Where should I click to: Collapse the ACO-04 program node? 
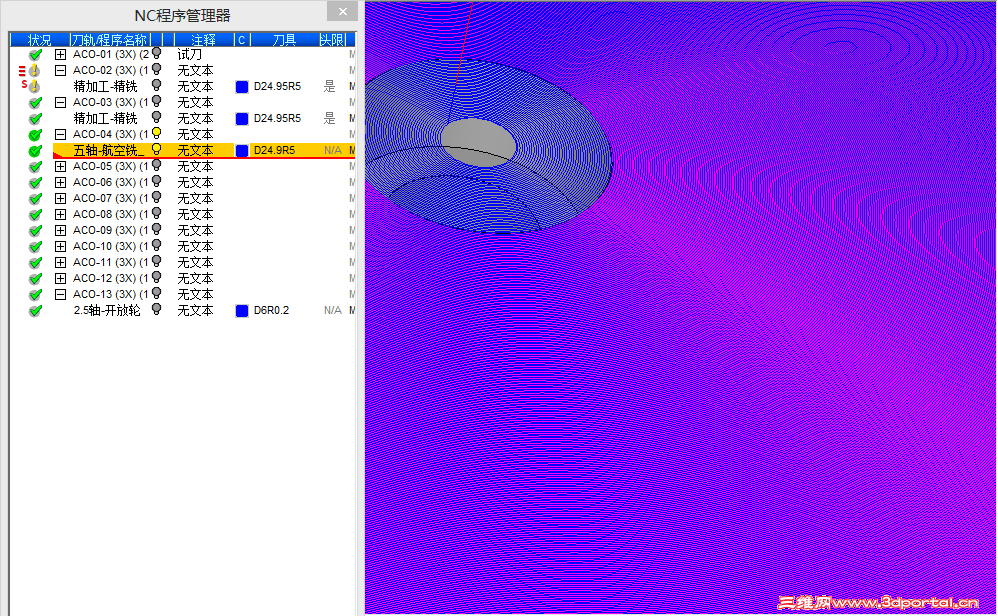(x=60, y=134)
